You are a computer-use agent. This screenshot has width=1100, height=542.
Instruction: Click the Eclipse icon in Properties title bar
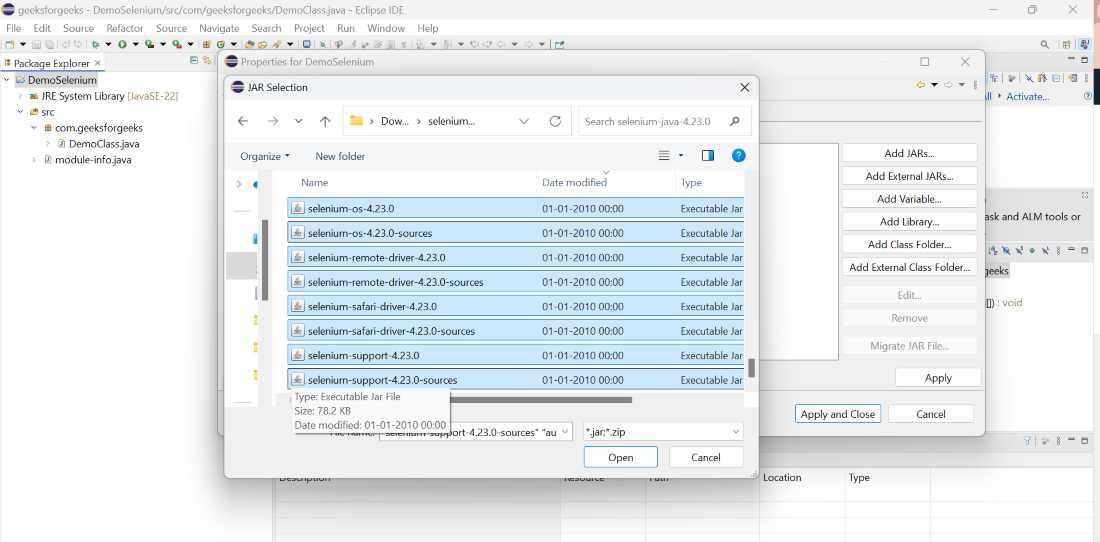tap(232, 61)
